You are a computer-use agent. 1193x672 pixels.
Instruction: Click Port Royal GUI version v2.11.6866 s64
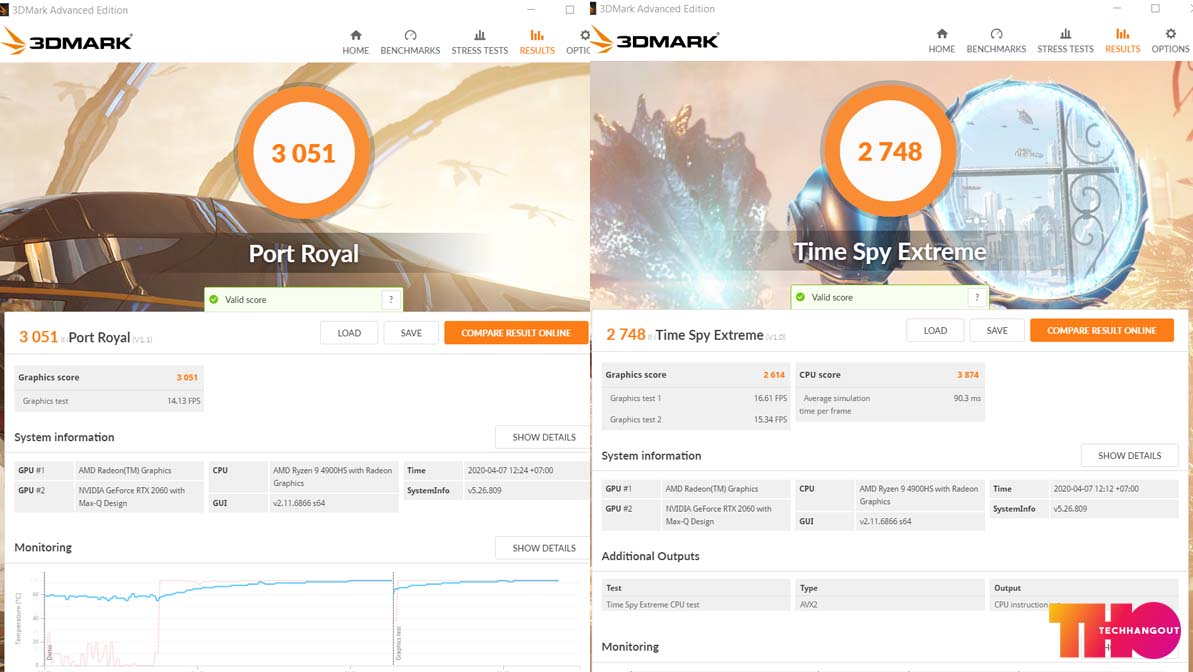333,504
